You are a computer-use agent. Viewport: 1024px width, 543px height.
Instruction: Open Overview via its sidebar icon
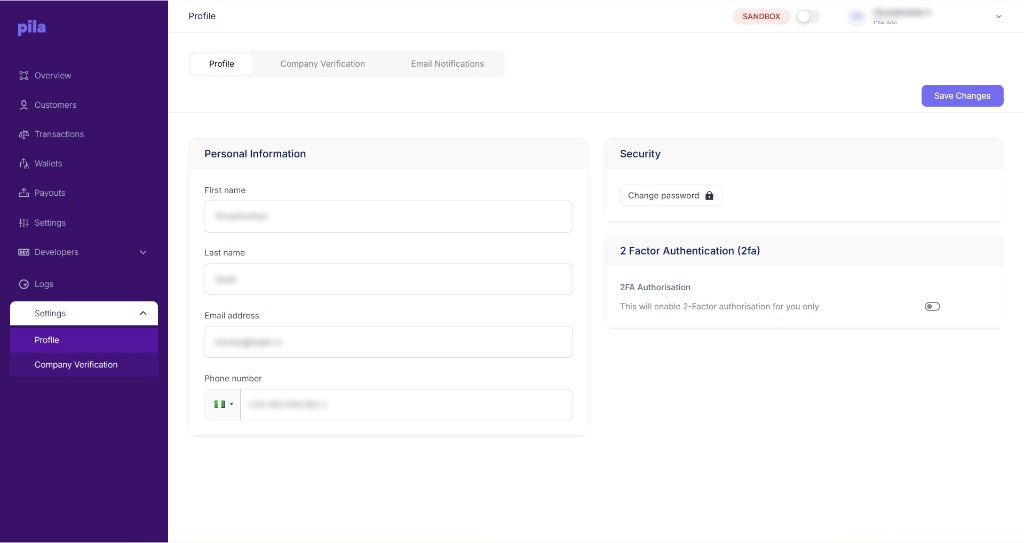[24, 76]
